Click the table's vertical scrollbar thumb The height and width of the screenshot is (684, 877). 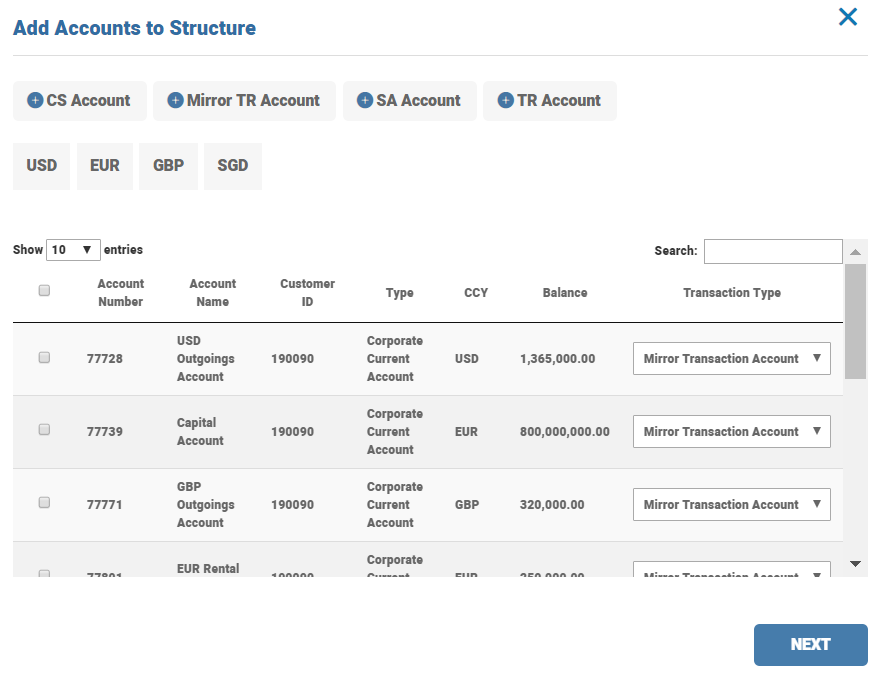point(855,320)
